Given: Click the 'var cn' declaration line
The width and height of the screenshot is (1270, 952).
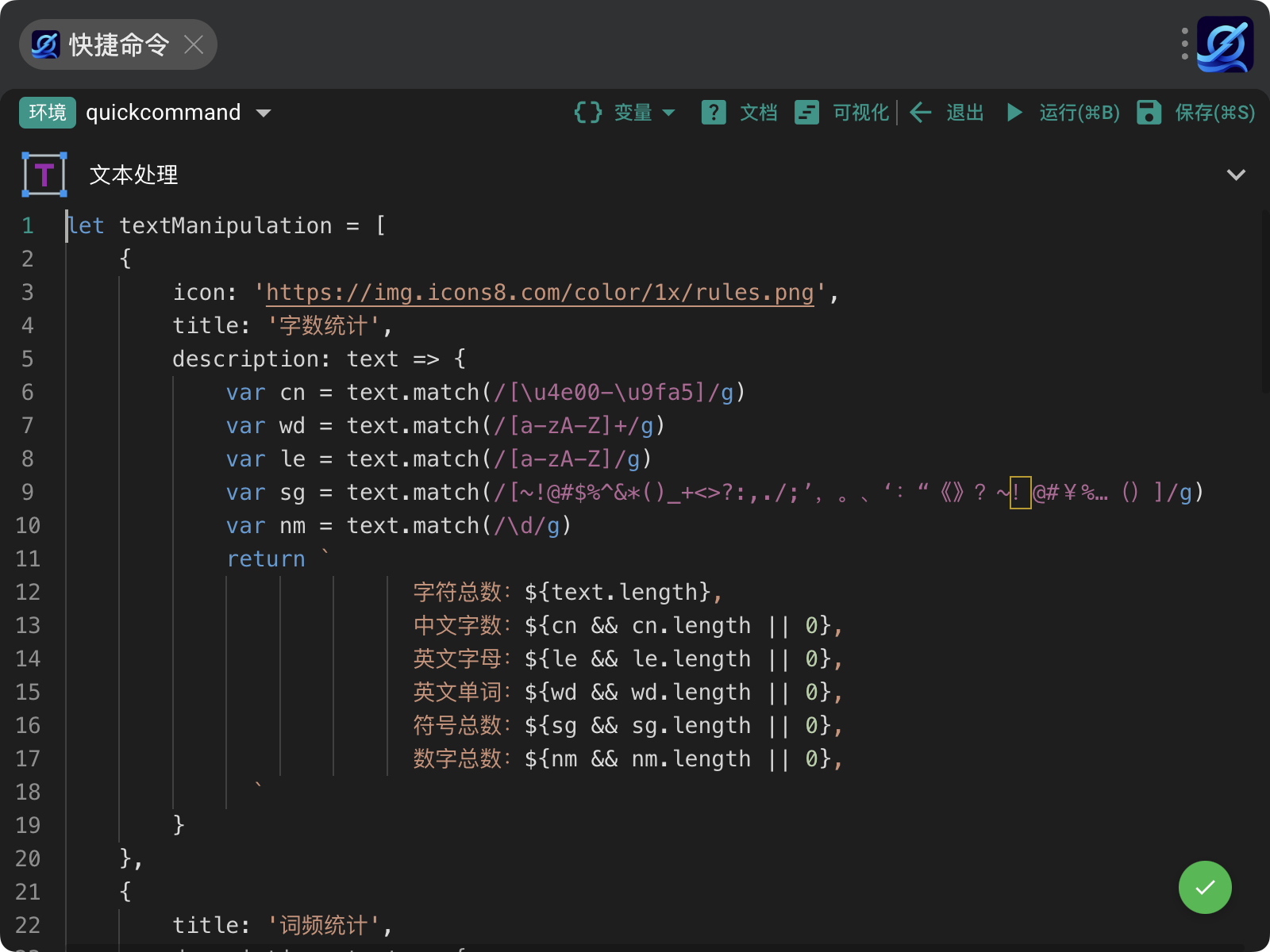Looking at the screenshot, I should tap(486, 393).
